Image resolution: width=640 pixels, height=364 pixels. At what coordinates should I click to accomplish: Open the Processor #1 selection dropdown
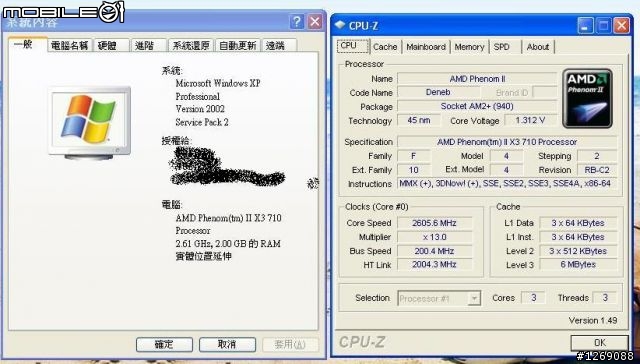pyautogui.click(x=474, y=298)
